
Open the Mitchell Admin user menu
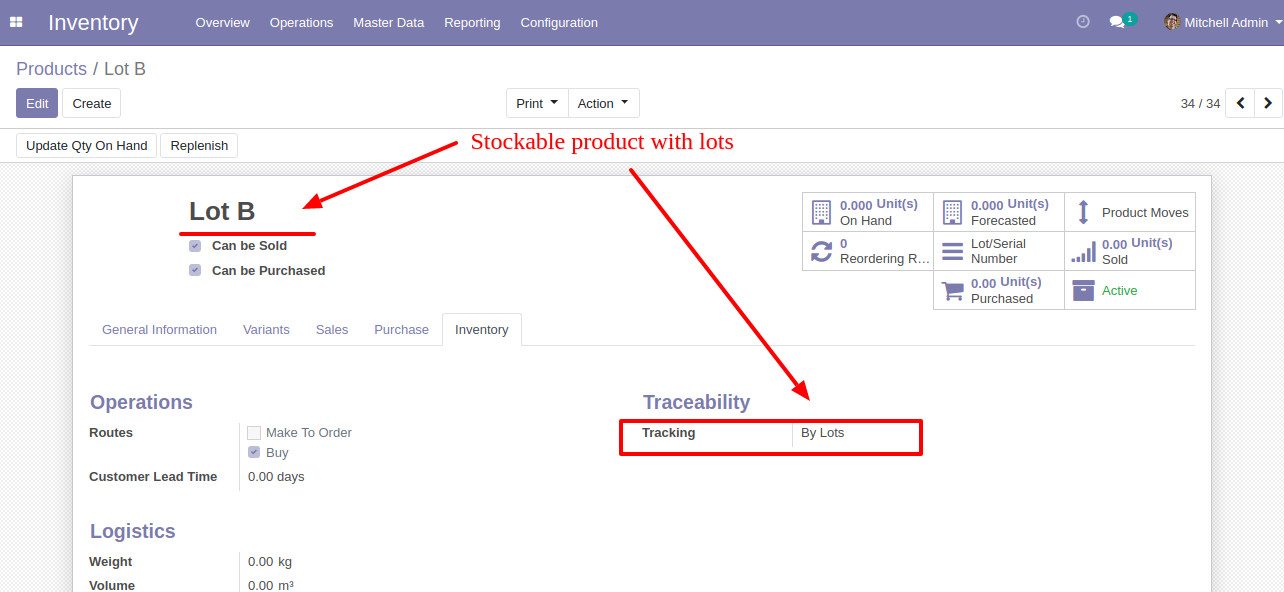1216,22
